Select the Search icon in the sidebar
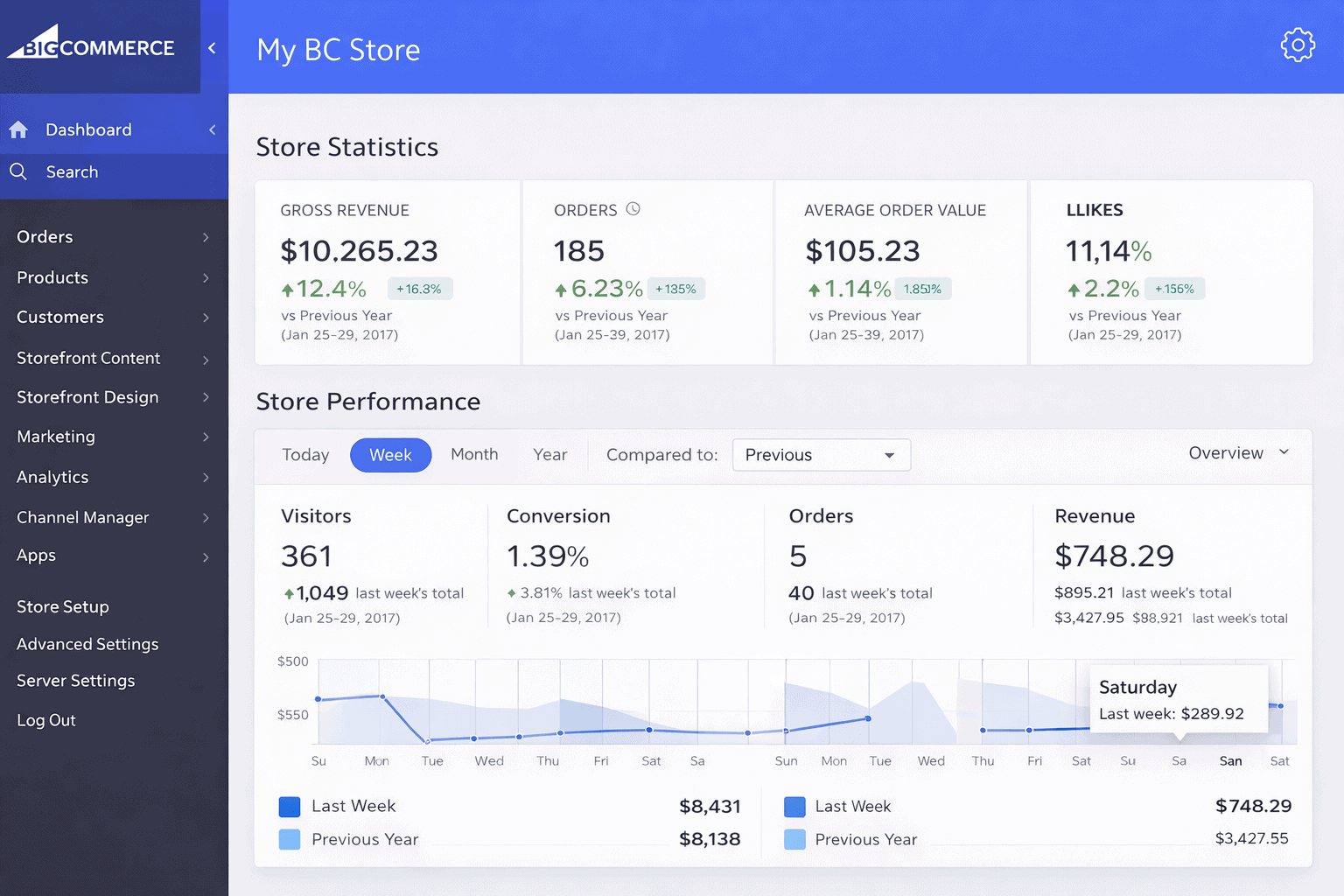This screenshot has height=896, width=1344. (x=19, y=171)
